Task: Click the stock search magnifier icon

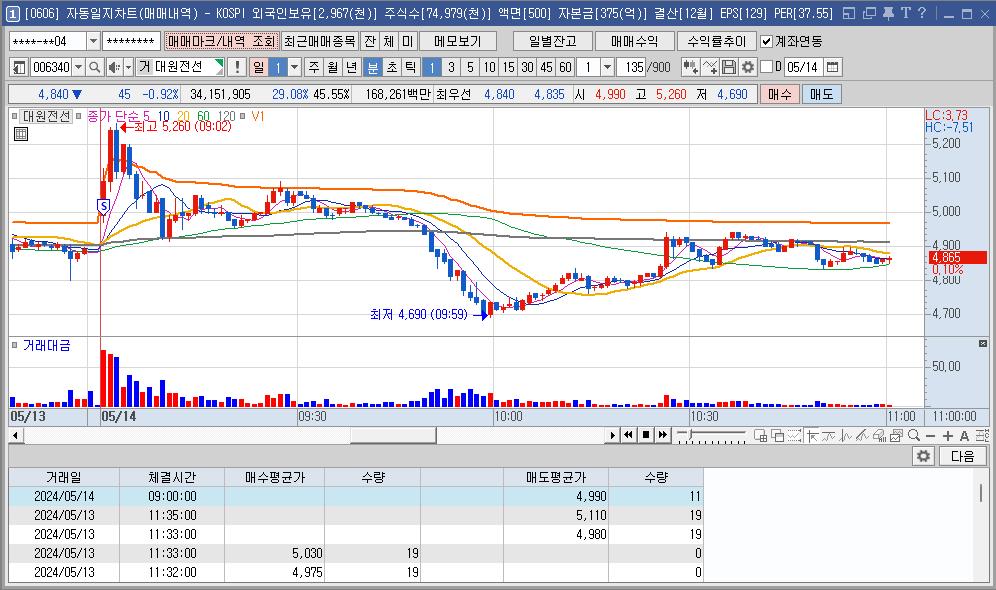Action: click(x=95, y=67)
